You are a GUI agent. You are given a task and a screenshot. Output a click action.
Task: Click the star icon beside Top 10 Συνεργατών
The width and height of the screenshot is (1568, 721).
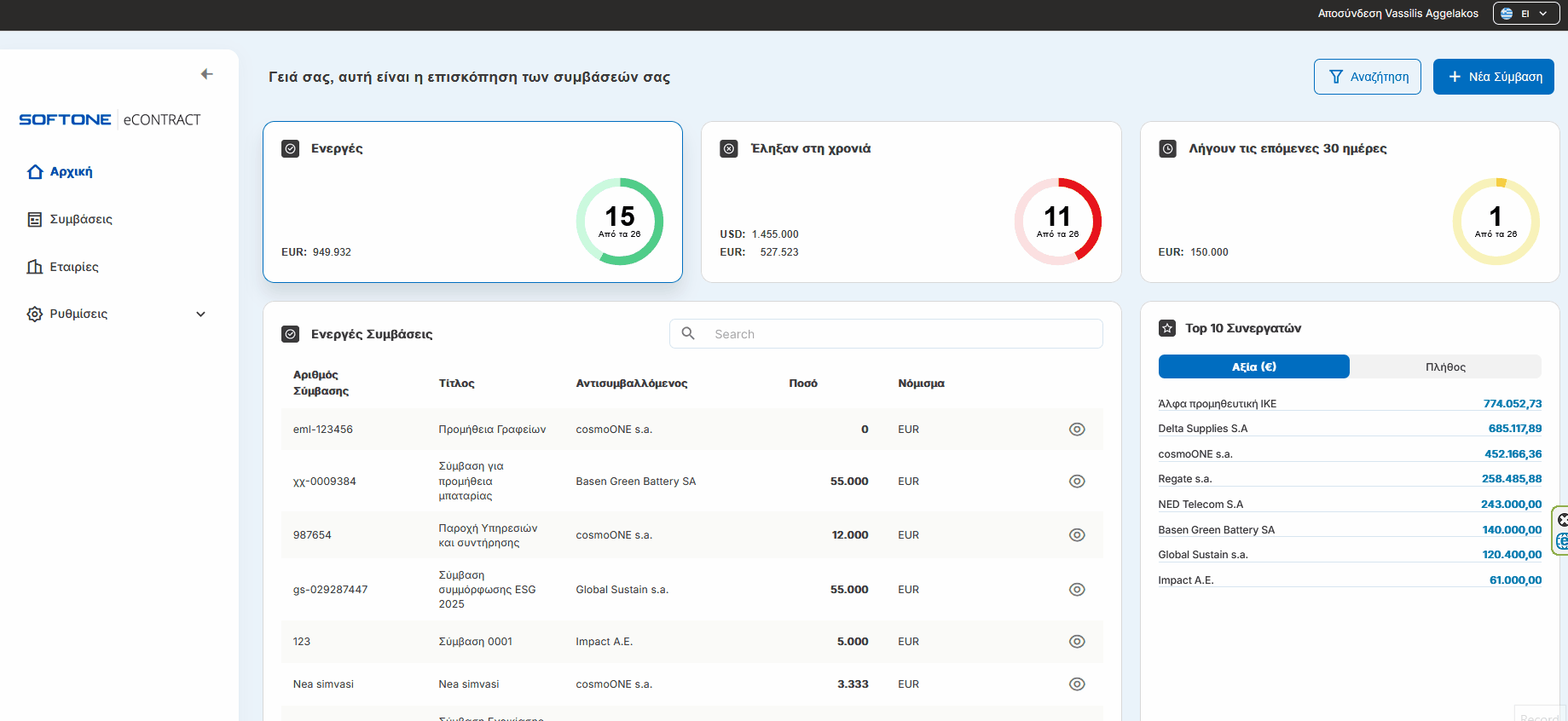coord(1167,328)
